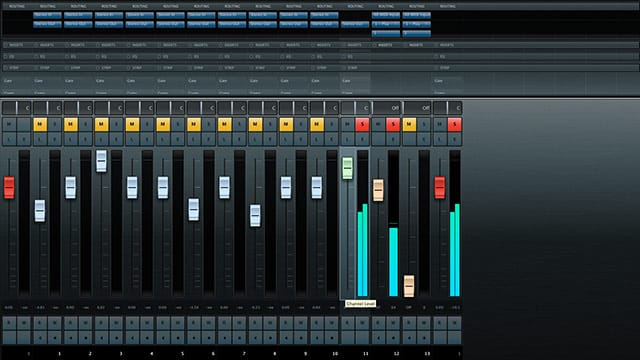This screenshot has height=360, width=640.
Task: Click INSERTS section header on channel 12
Action: [386, 45]
